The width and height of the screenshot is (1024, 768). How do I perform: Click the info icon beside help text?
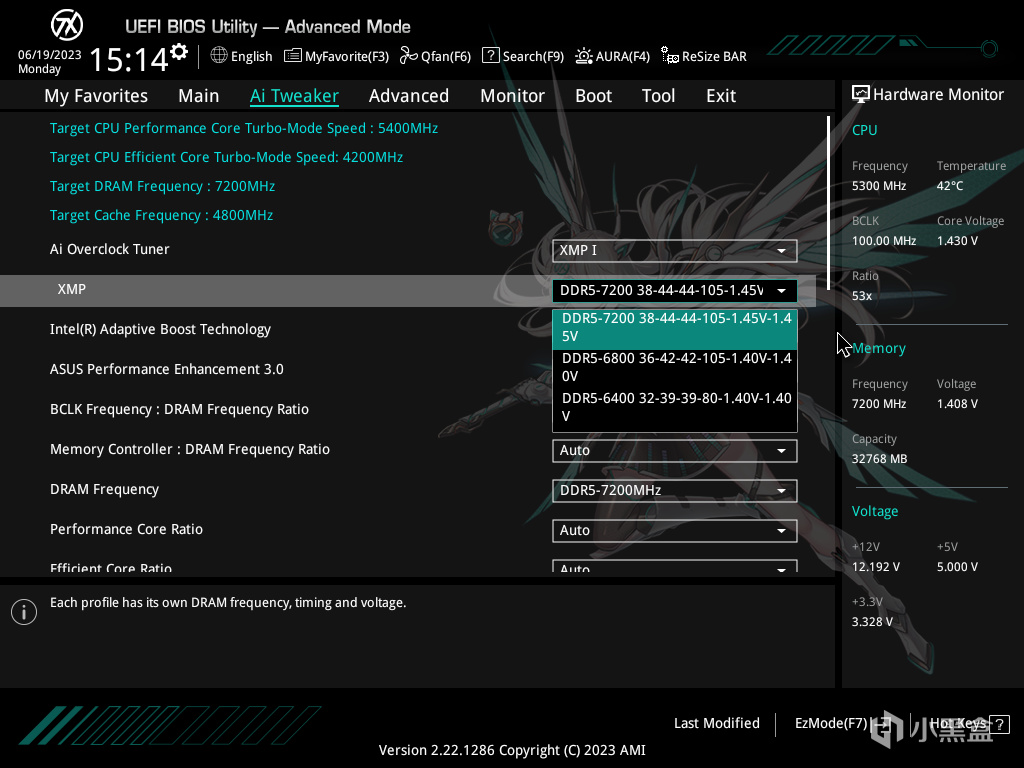pos(24,612)
